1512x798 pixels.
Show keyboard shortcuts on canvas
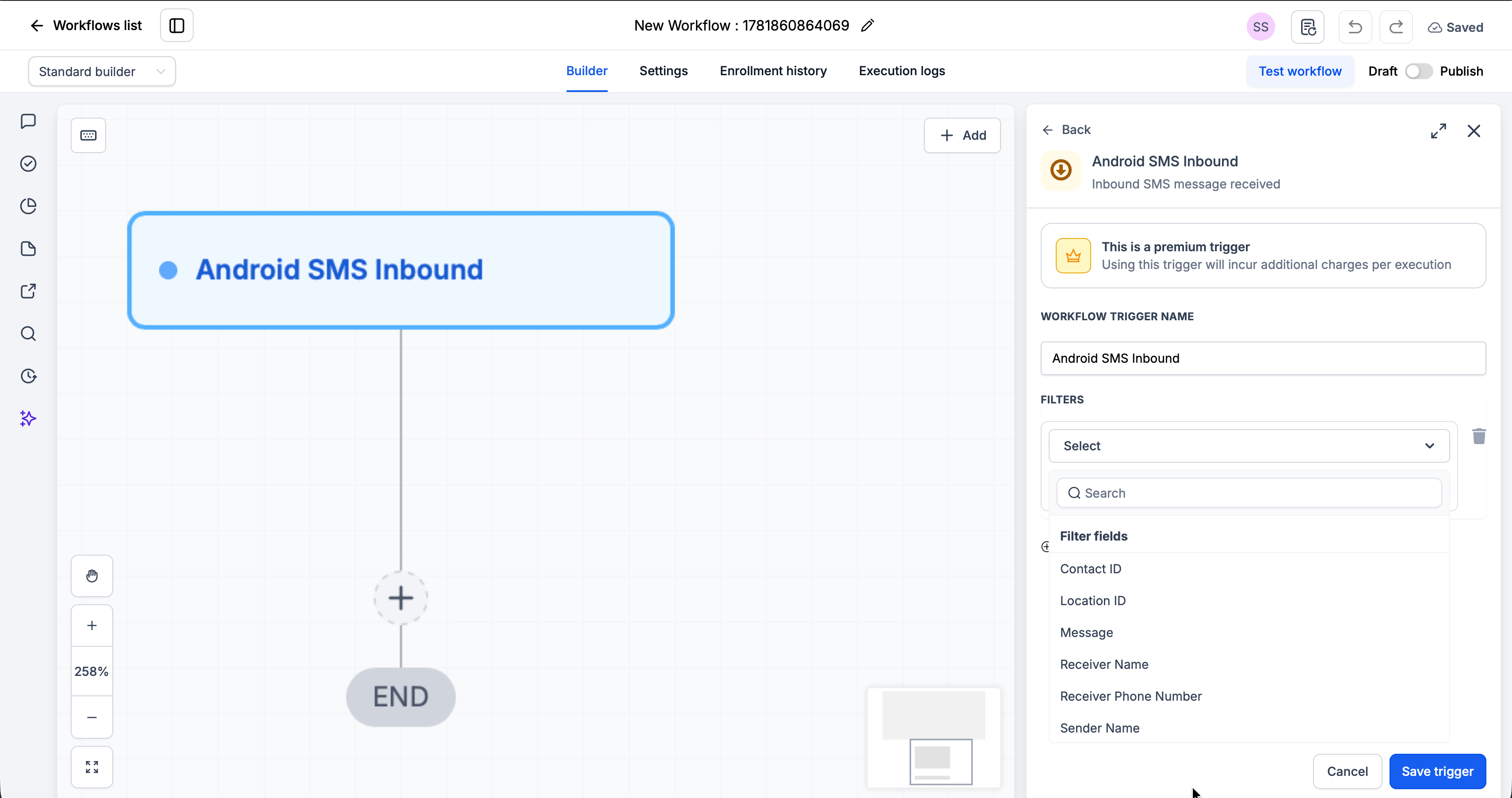tap(88, 136)
